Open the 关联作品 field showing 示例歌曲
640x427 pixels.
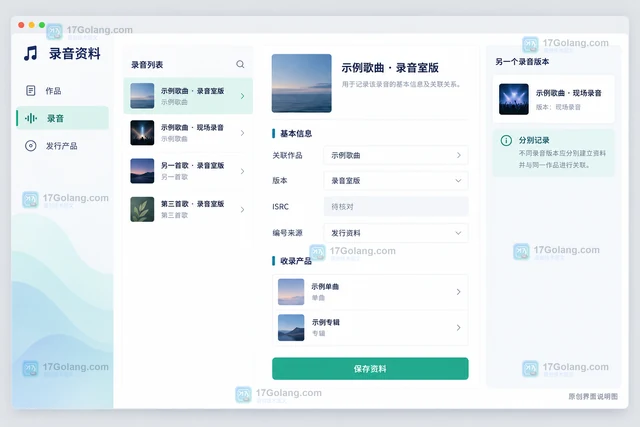click(396, 155)
